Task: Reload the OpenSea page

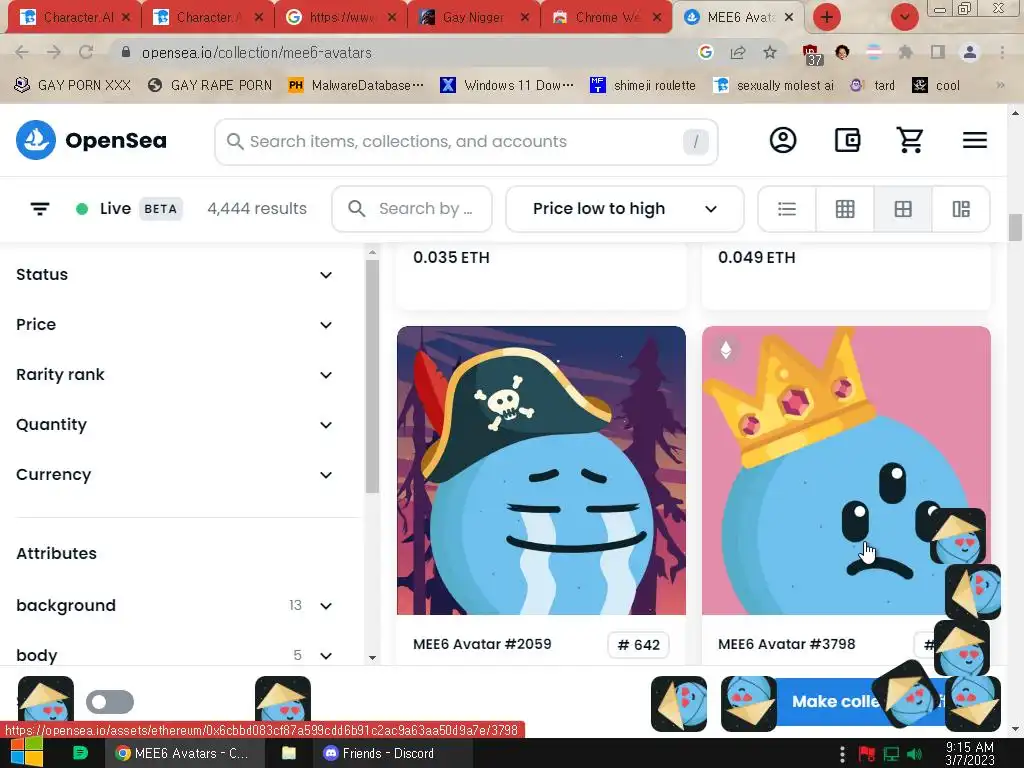Action: [x=86, y=52]
